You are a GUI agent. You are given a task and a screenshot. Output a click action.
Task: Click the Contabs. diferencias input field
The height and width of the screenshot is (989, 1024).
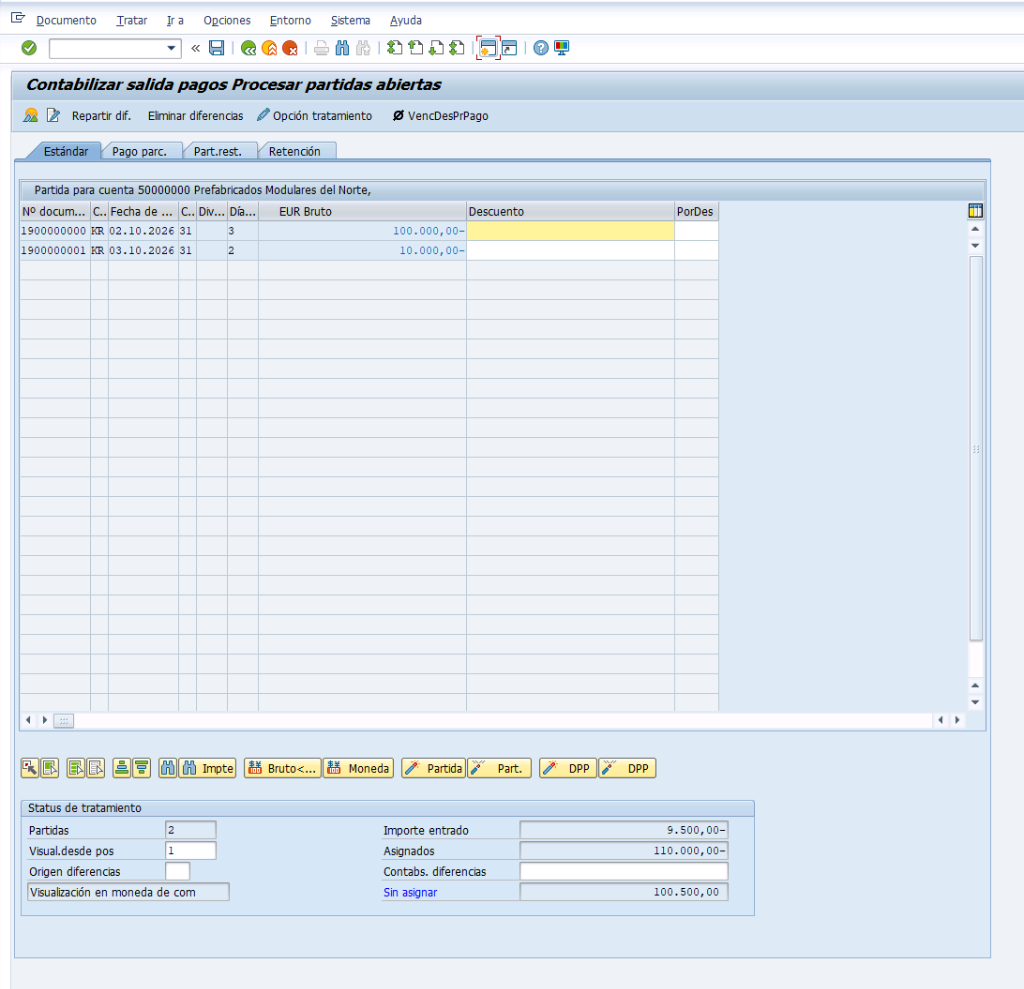pos(624,871)
